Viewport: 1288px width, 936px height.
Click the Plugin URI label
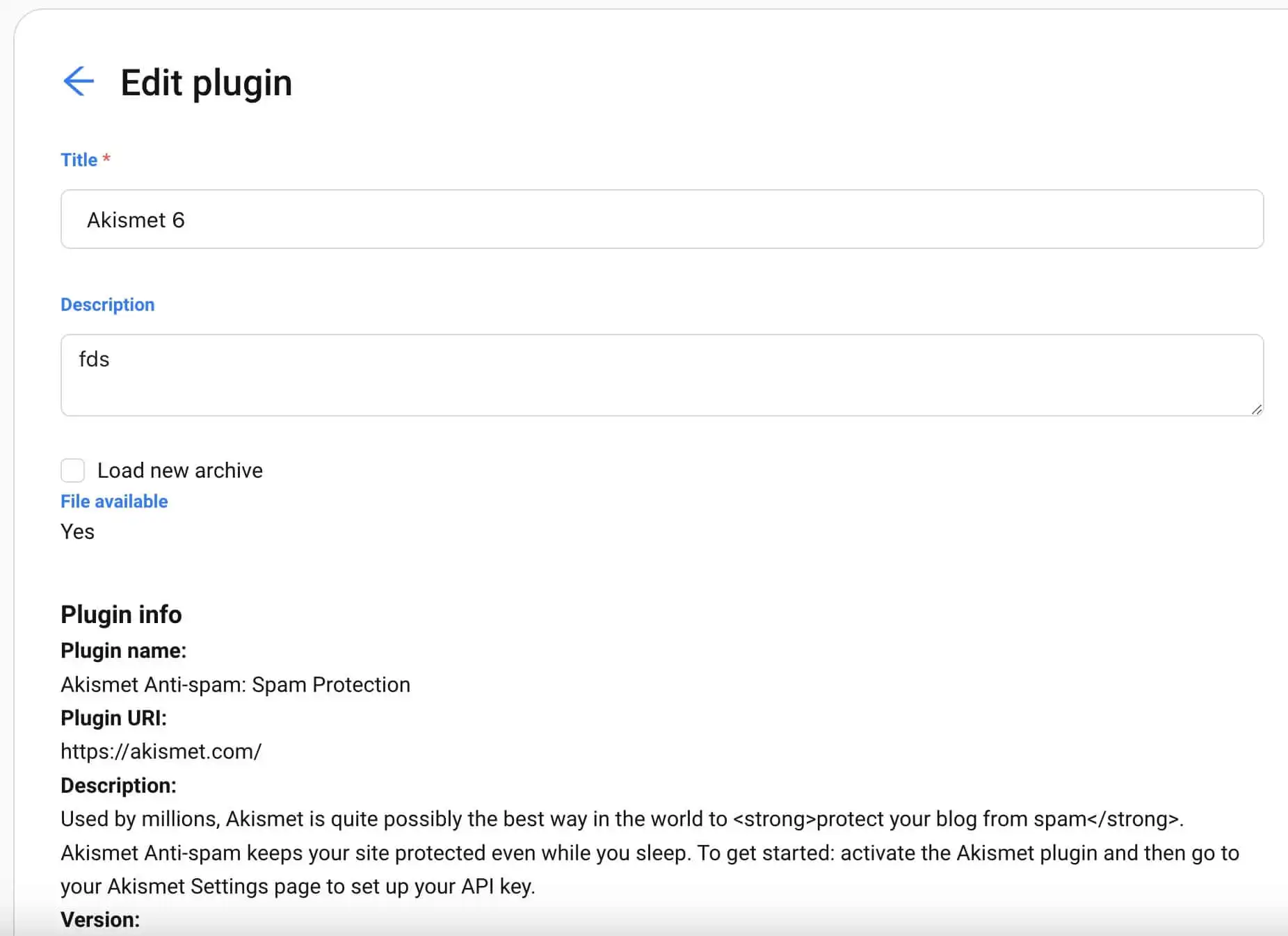113,718
